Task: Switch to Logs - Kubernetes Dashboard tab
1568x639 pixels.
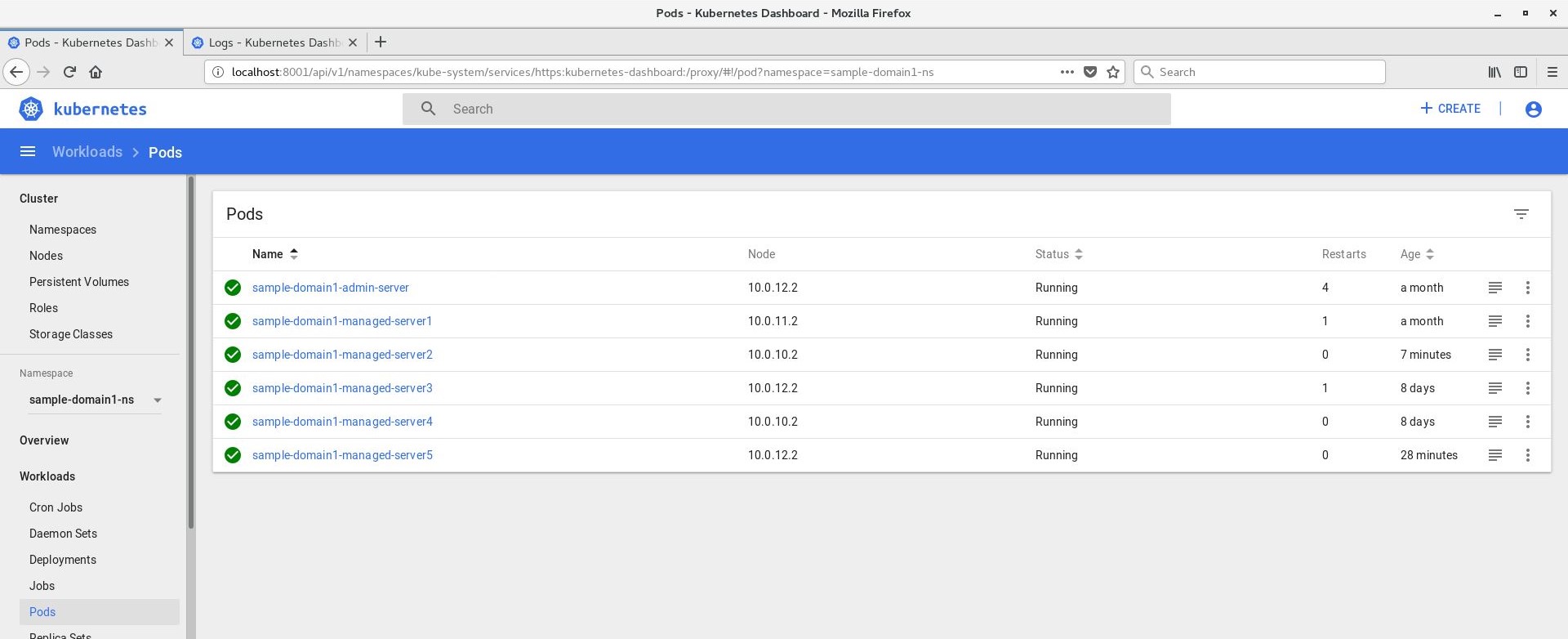Action: point(274,42)
